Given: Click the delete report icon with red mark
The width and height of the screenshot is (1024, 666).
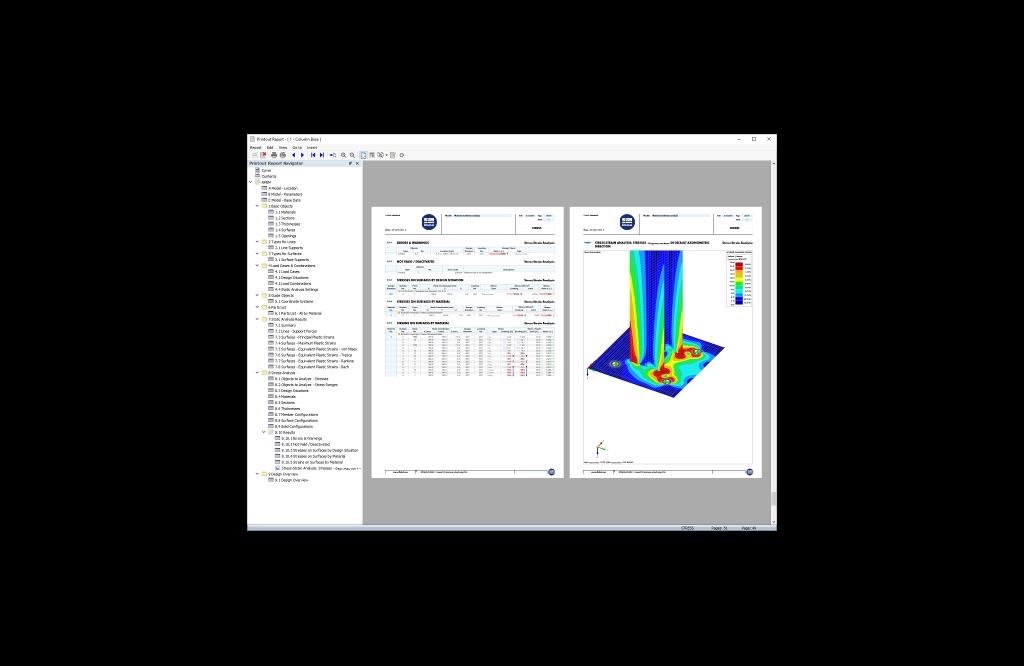Looking at the screenshot, I should click(x=263, y=155).
